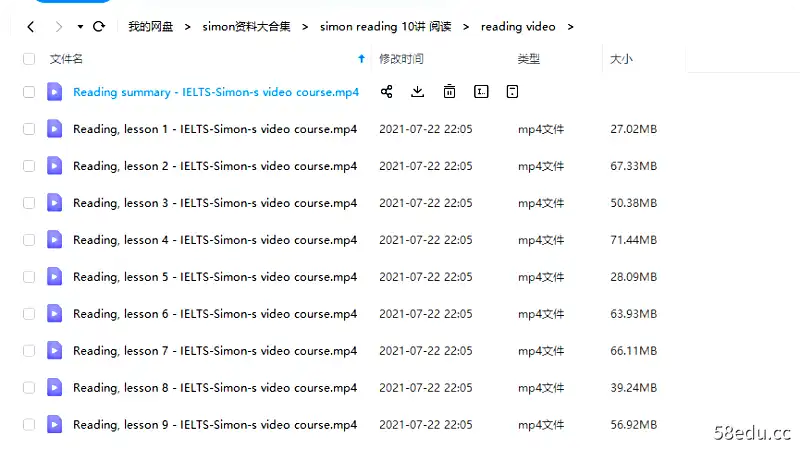Click the lesson 7 video file icon

(x=55, y=351)
